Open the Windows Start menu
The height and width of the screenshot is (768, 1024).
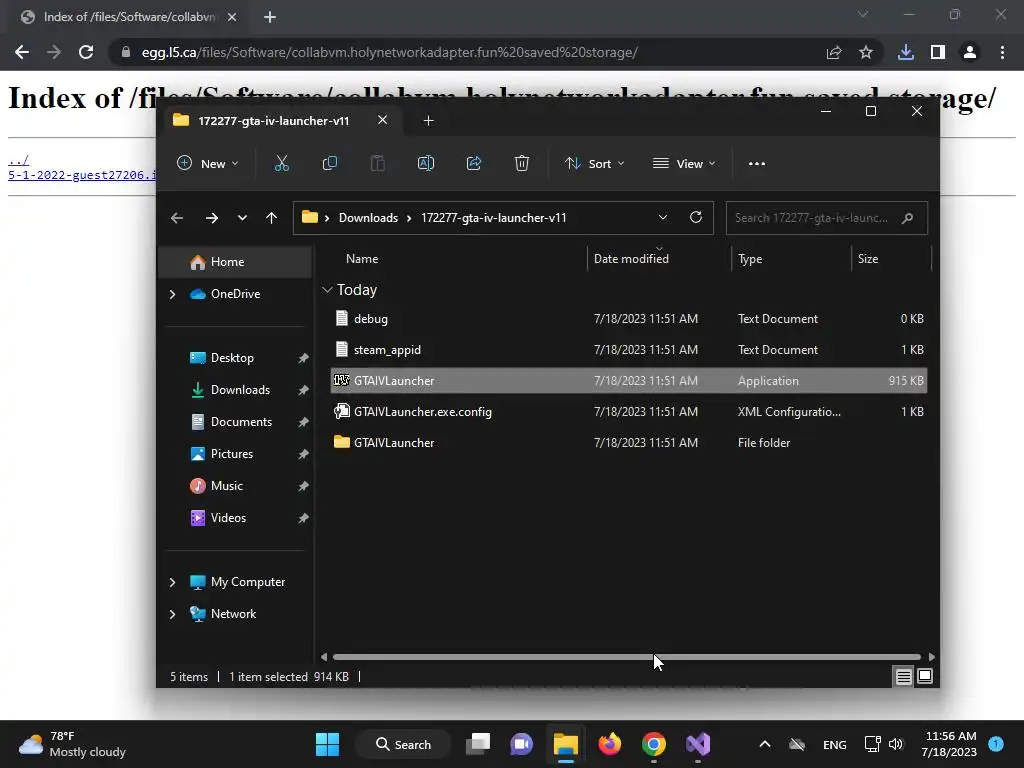click(x=327, y=744)
